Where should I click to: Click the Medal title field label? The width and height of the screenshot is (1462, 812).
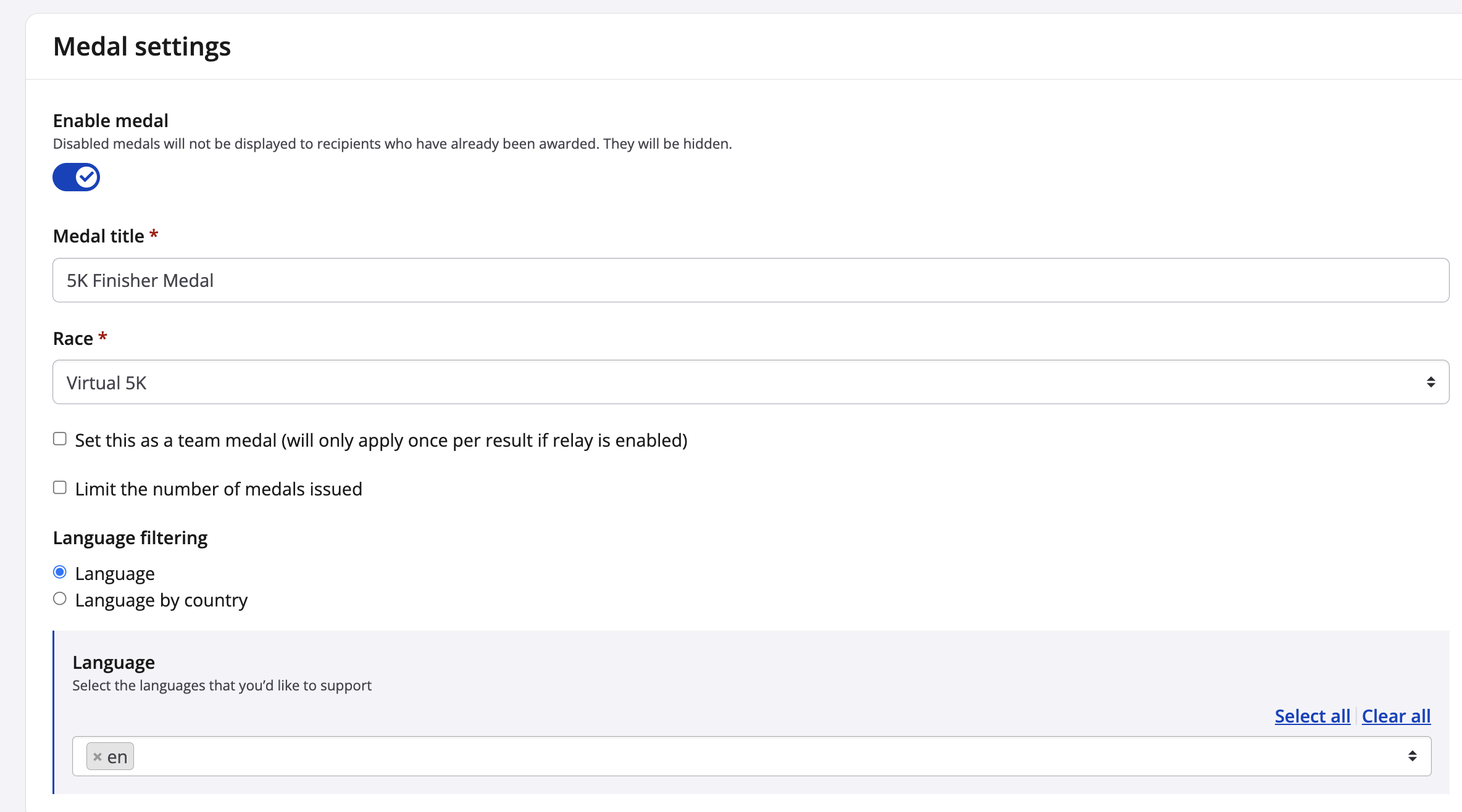coord(99,236)
